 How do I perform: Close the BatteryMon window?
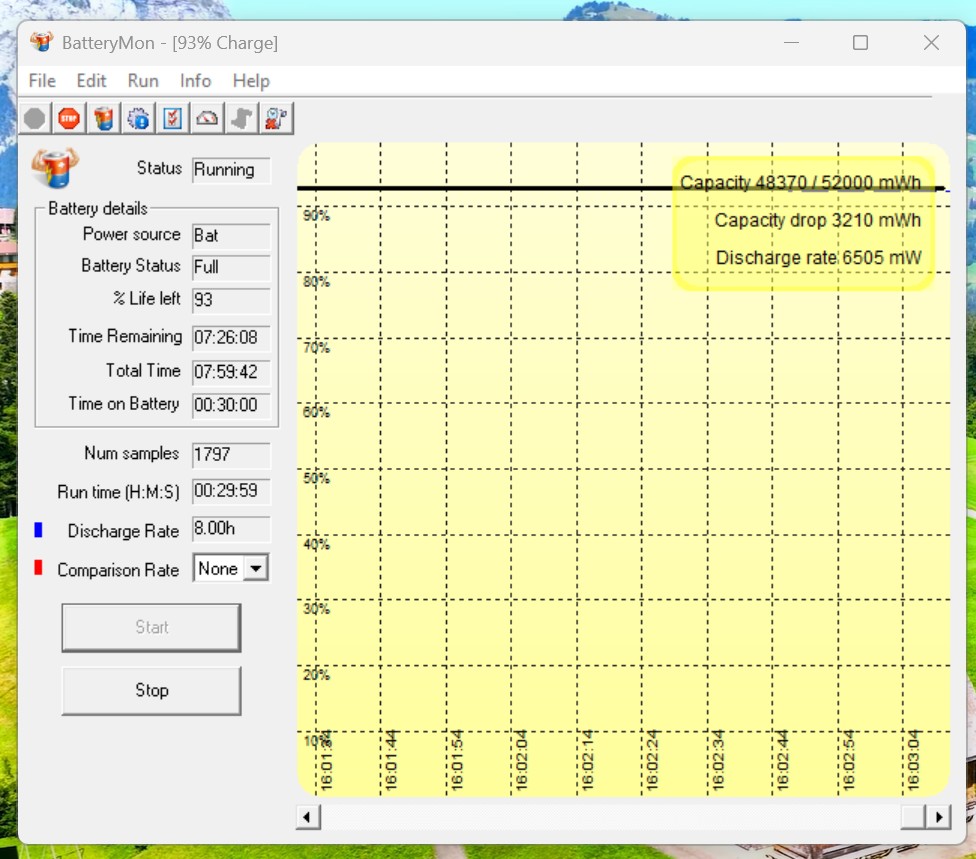(x=931, y=42)
